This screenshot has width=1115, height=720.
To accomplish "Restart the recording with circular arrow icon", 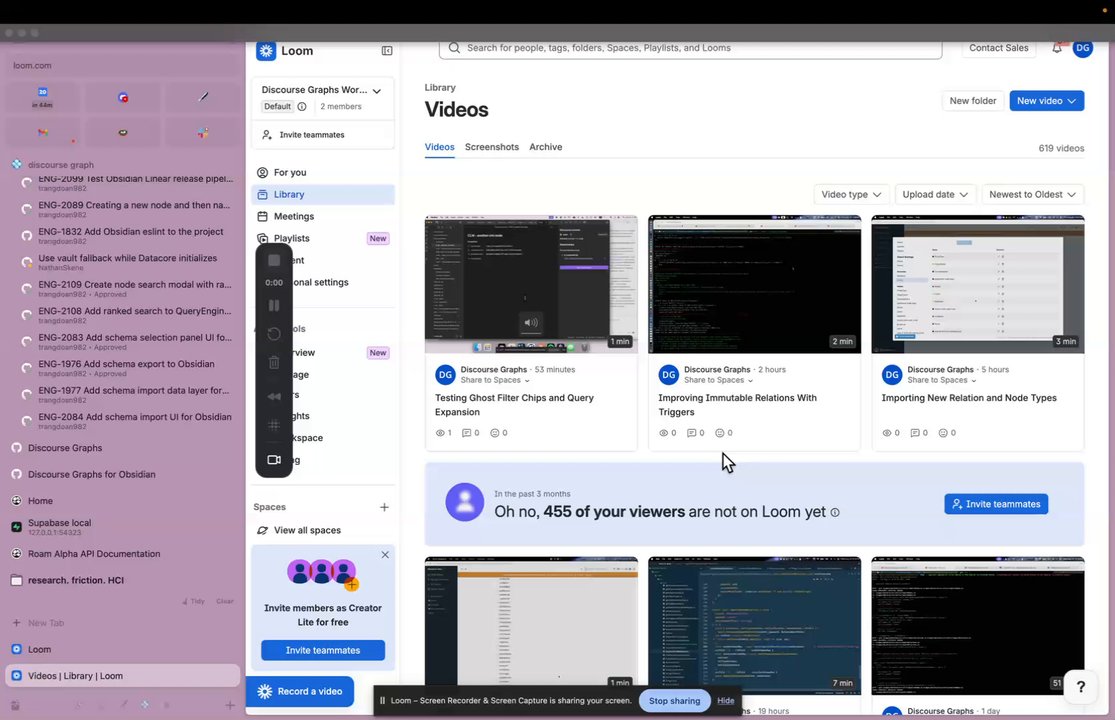I will tap(274, 334).
